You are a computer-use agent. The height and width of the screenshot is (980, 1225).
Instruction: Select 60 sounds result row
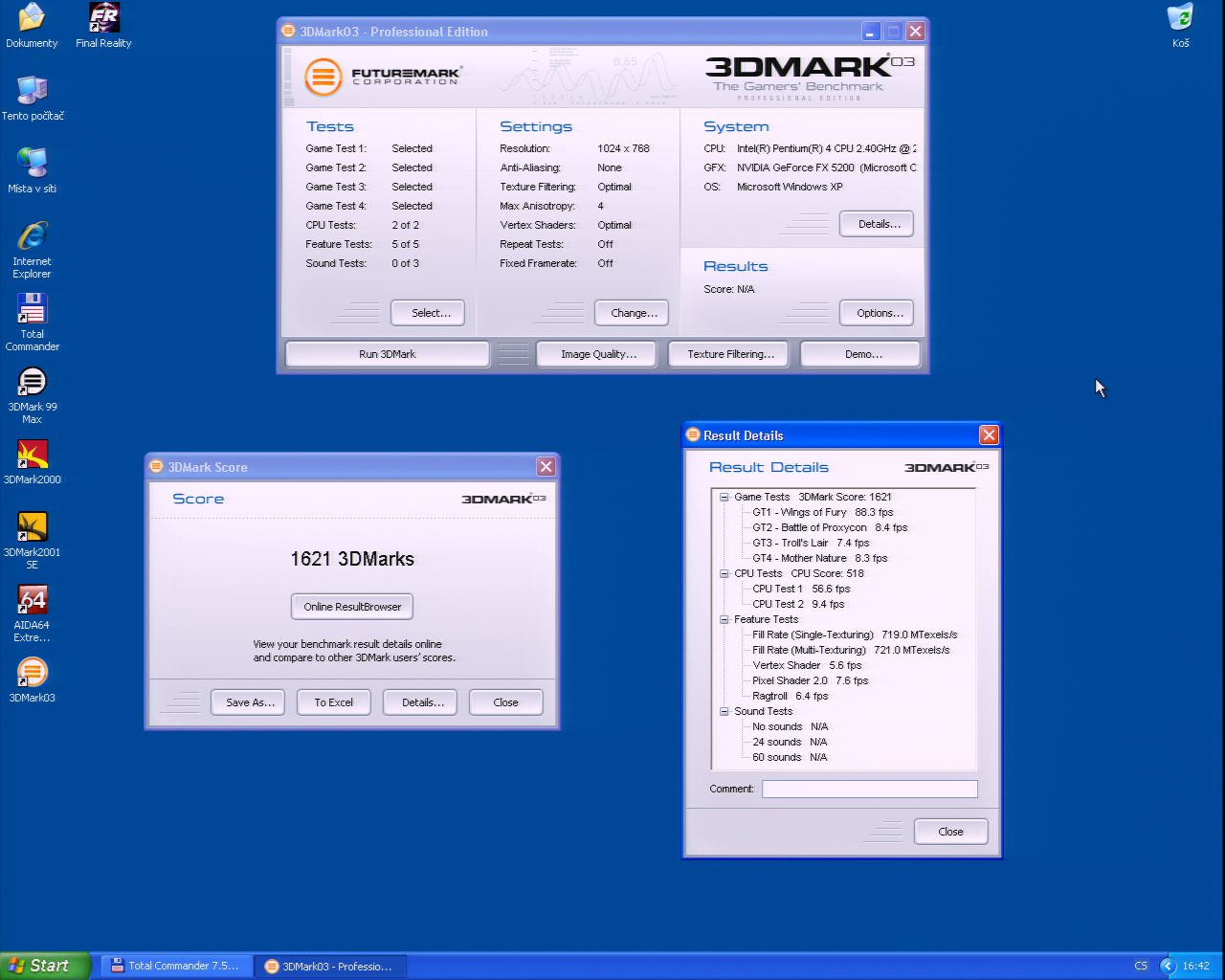790,757
